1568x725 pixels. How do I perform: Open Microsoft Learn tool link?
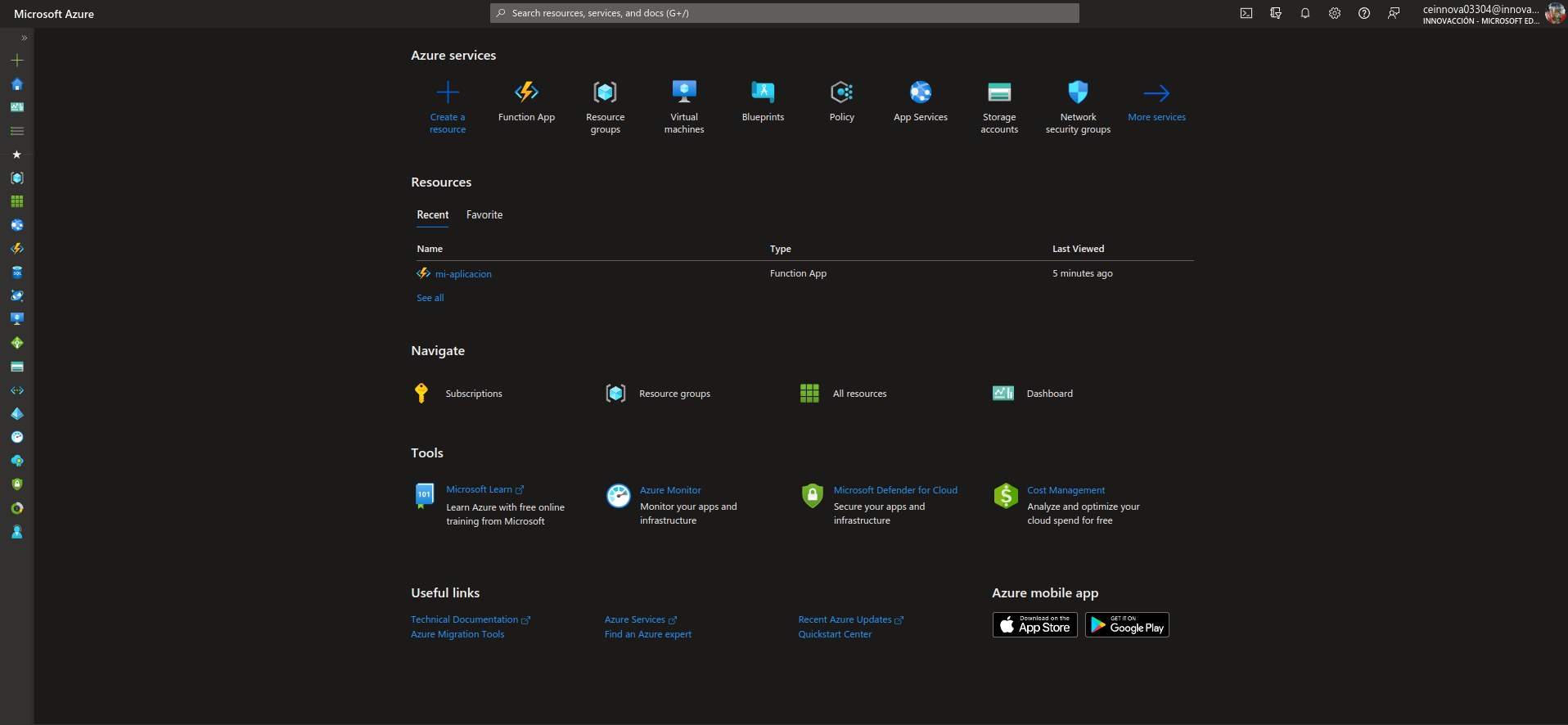pos(484,489)
